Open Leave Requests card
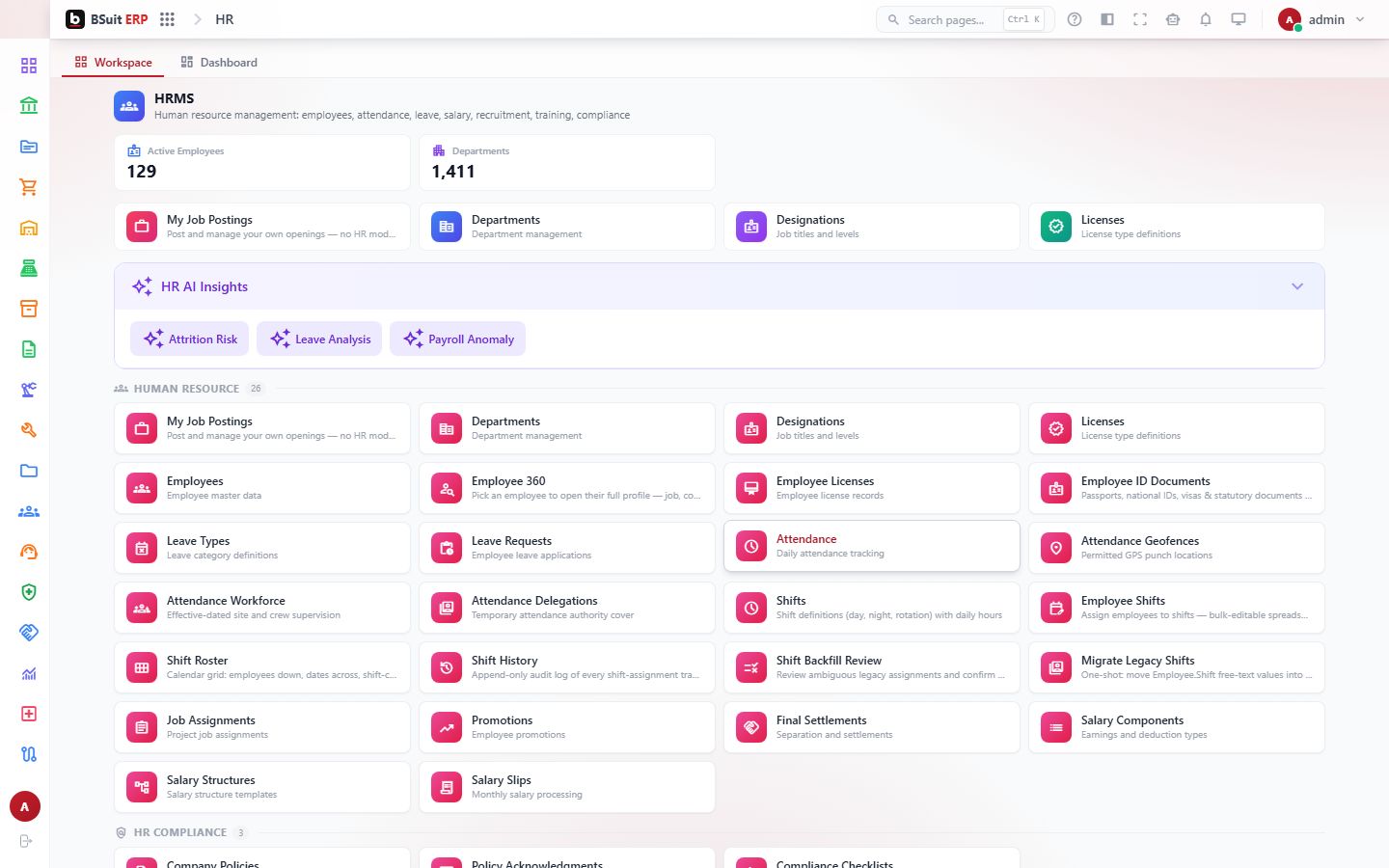 567,548
